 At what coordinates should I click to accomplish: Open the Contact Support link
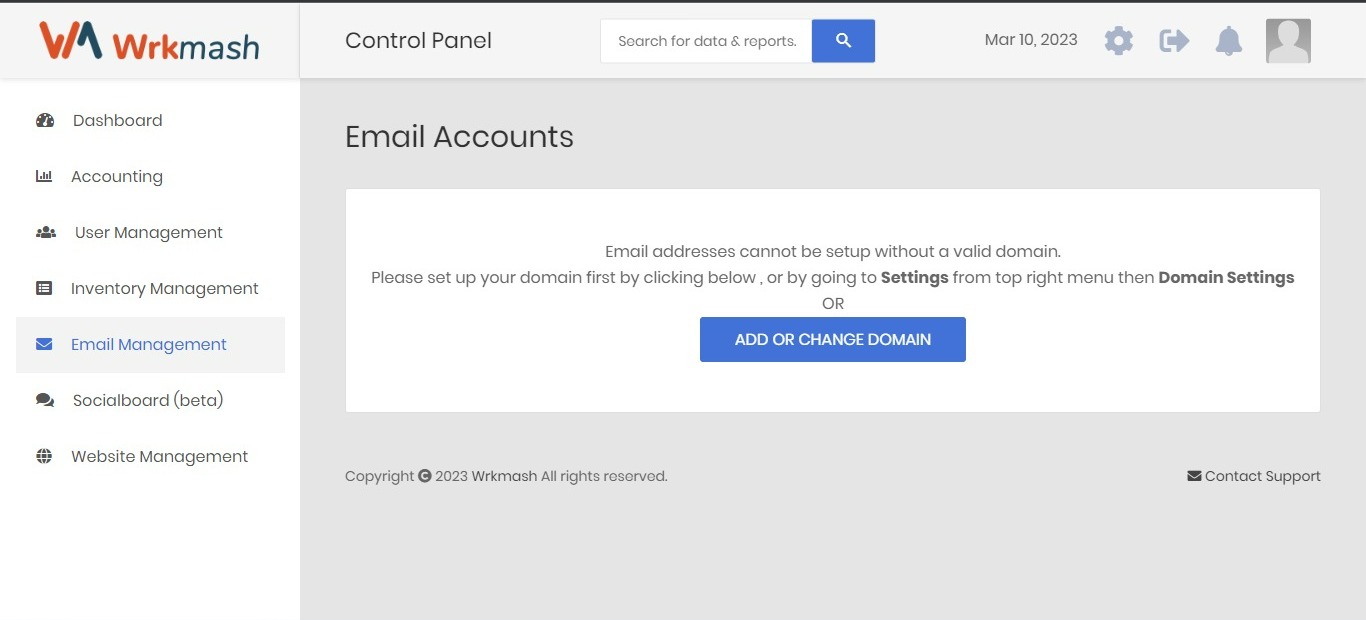[x=1254, y=476]
